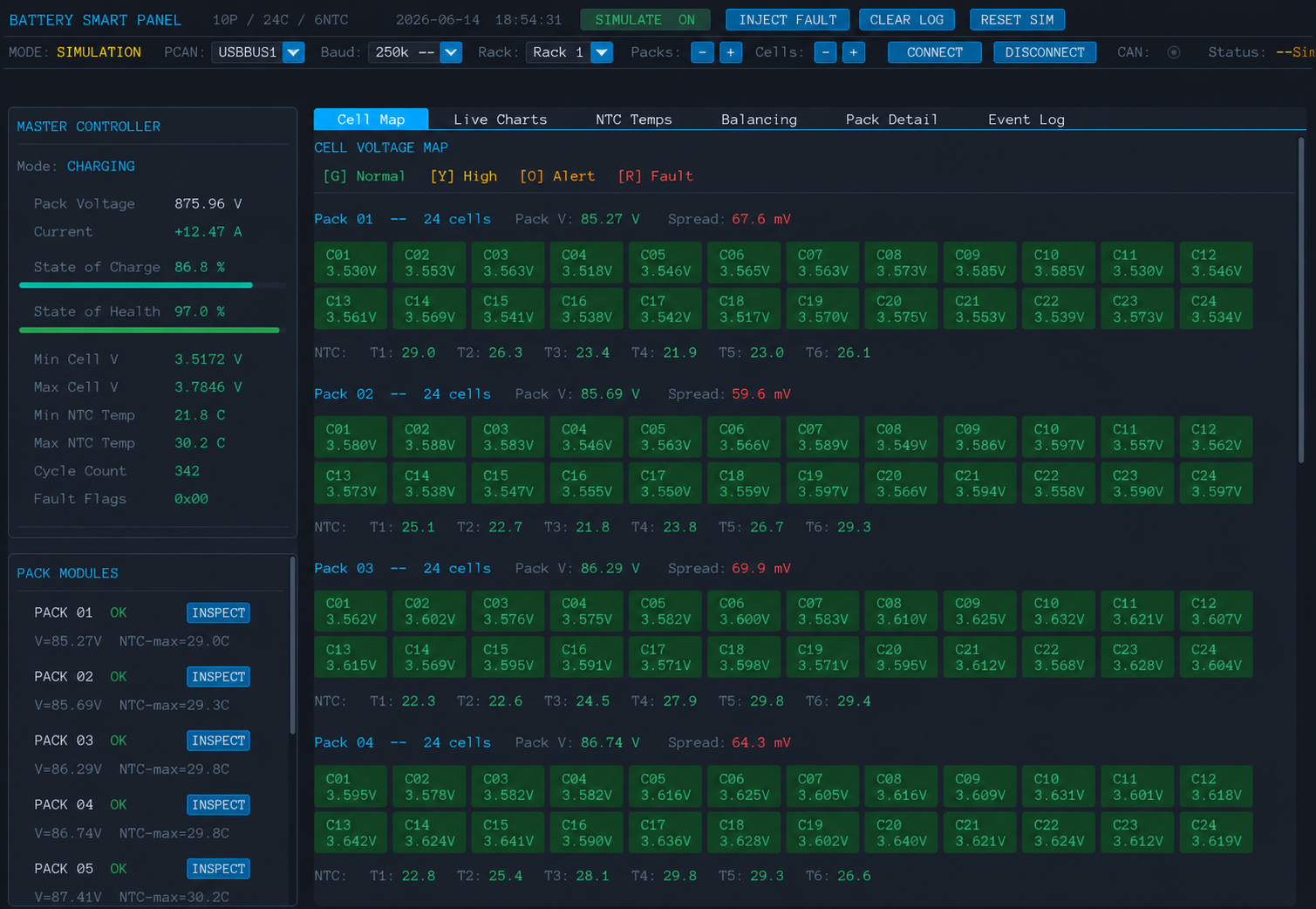Click the Cycle Count value 342
This screenshot has width=1316, height=909.
point(187,470)
